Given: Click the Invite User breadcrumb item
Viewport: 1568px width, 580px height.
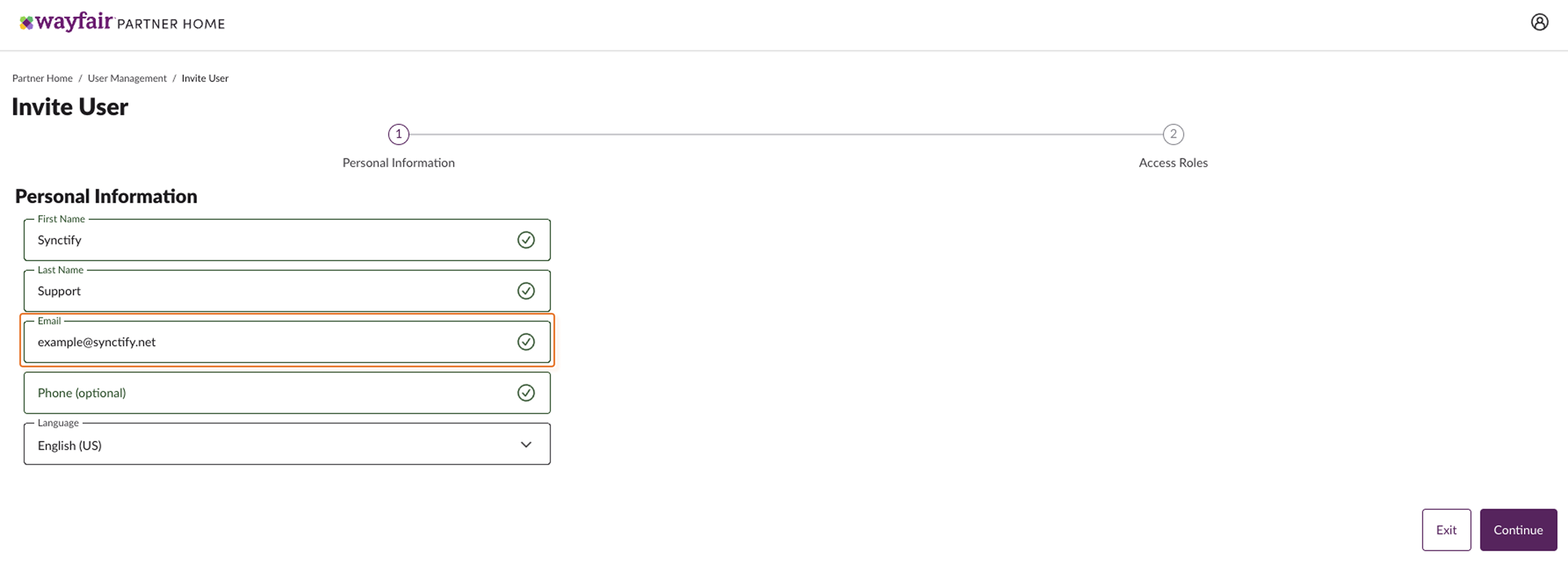Looking at the screenshot, I should [205, 78].
